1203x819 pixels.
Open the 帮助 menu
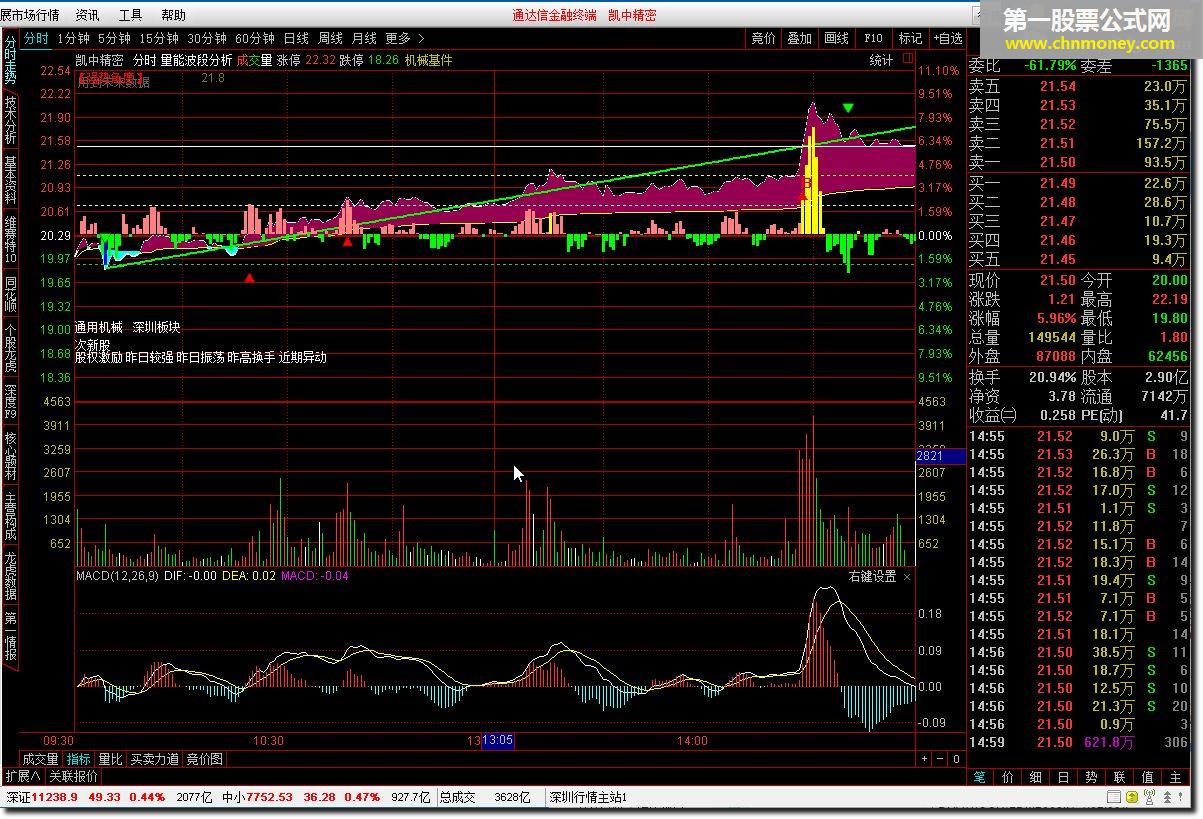(173, 15)
